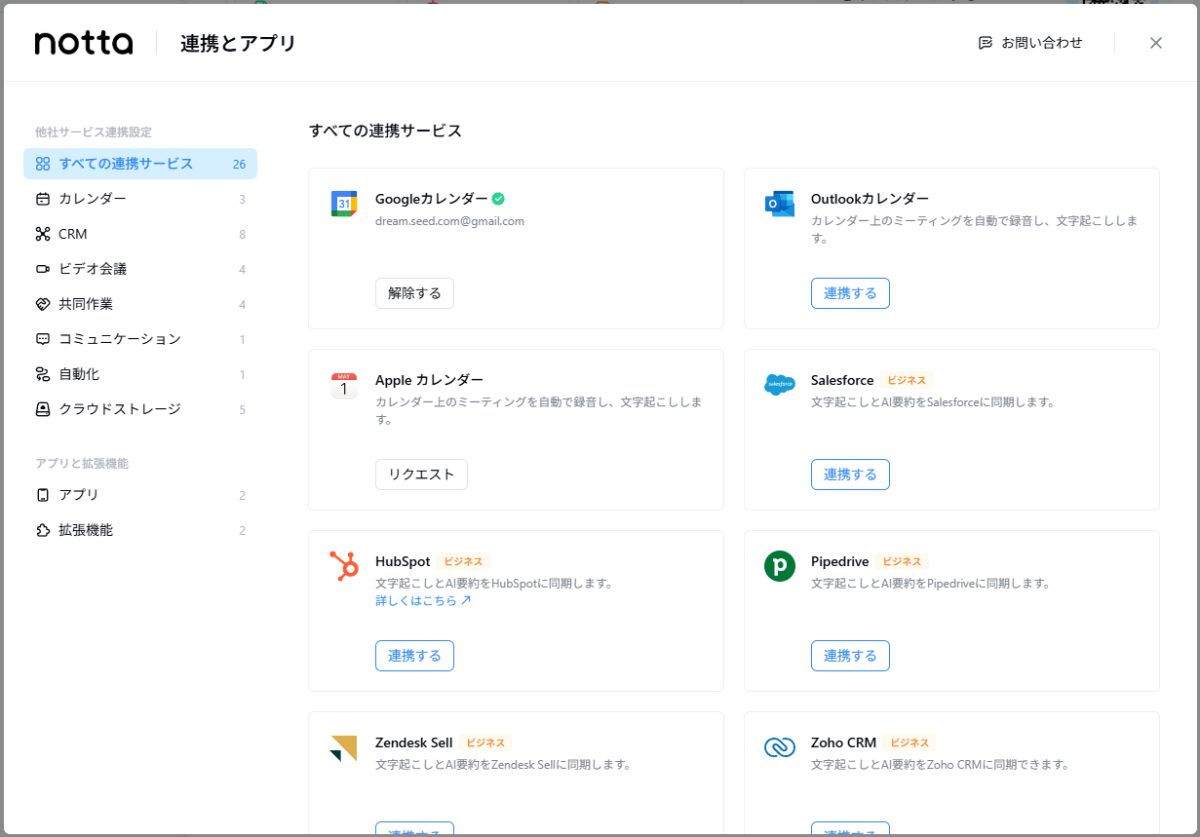Click the HubSpot logo icon
This screenshot has width=1200, height=837.
(344, 566)
